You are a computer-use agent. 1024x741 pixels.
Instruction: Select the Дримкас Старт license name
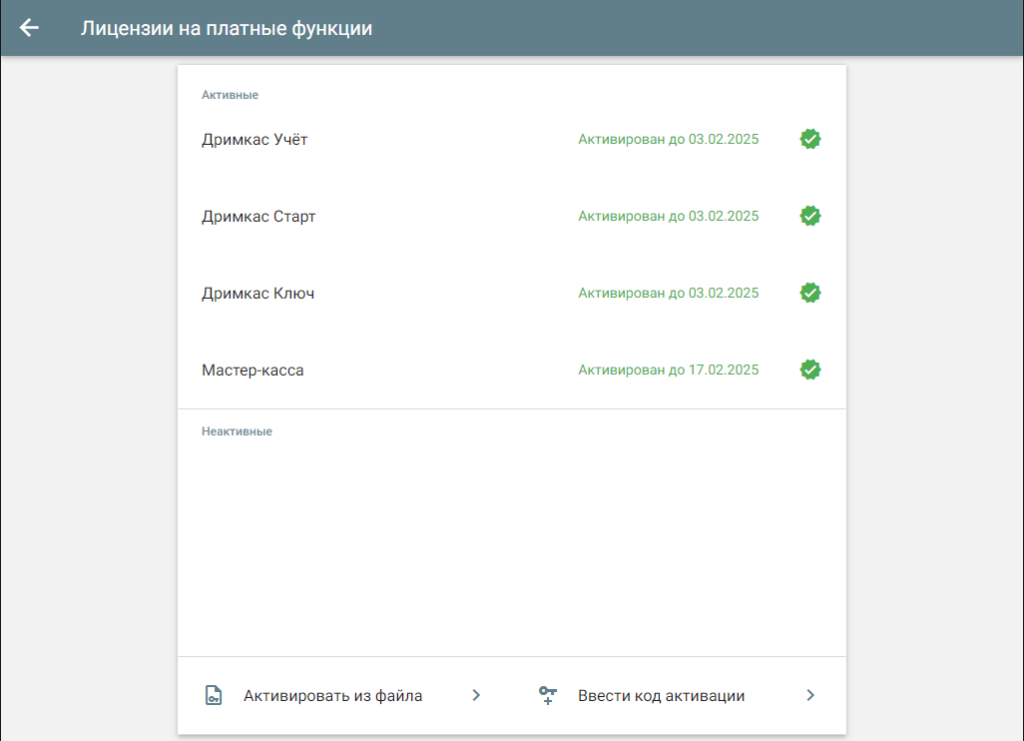pyautogui.click(x=258, y=217)
